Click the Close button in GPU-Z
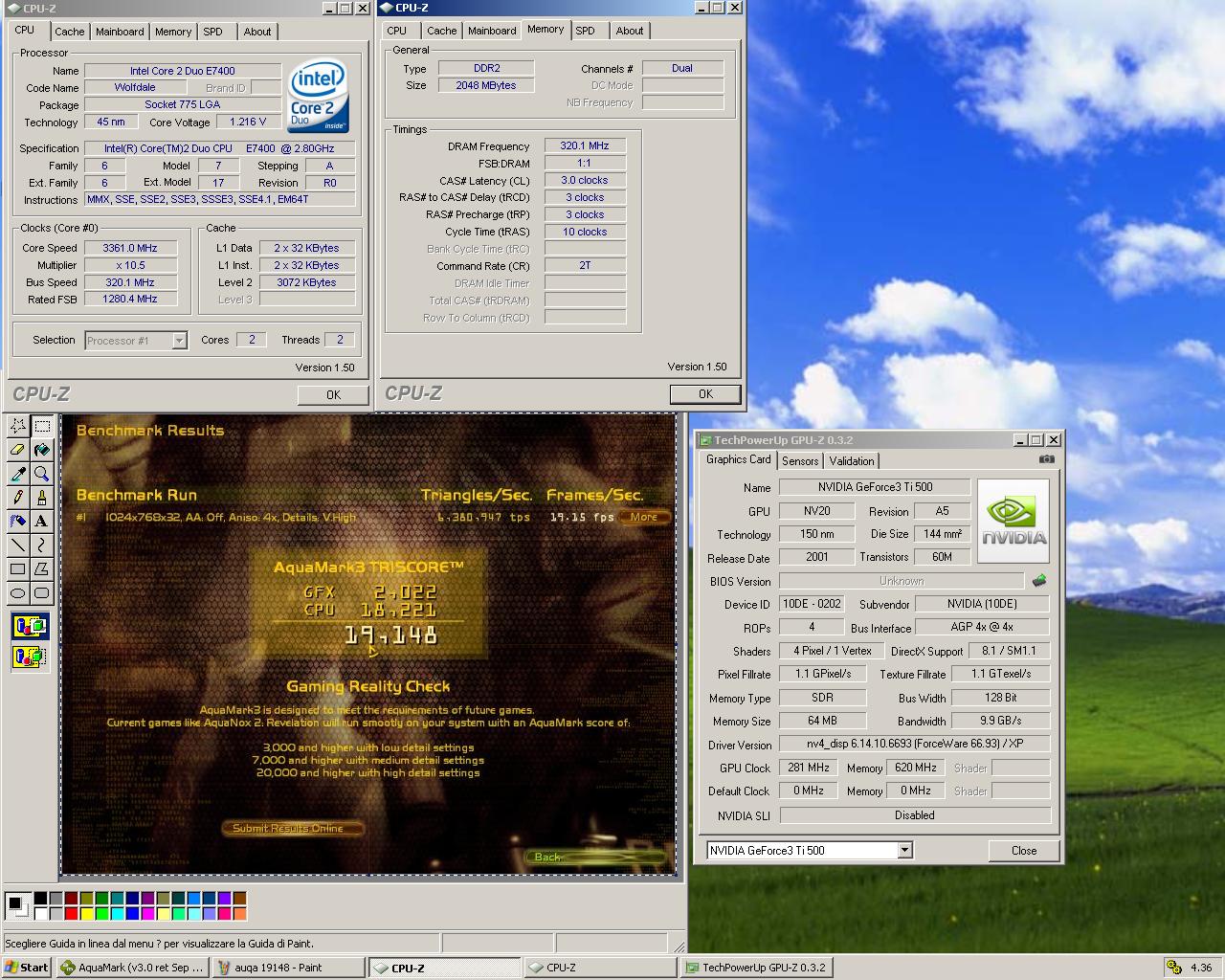Image resolution: width=1225 pixels, height=980 pixels. pos(1024,850)
